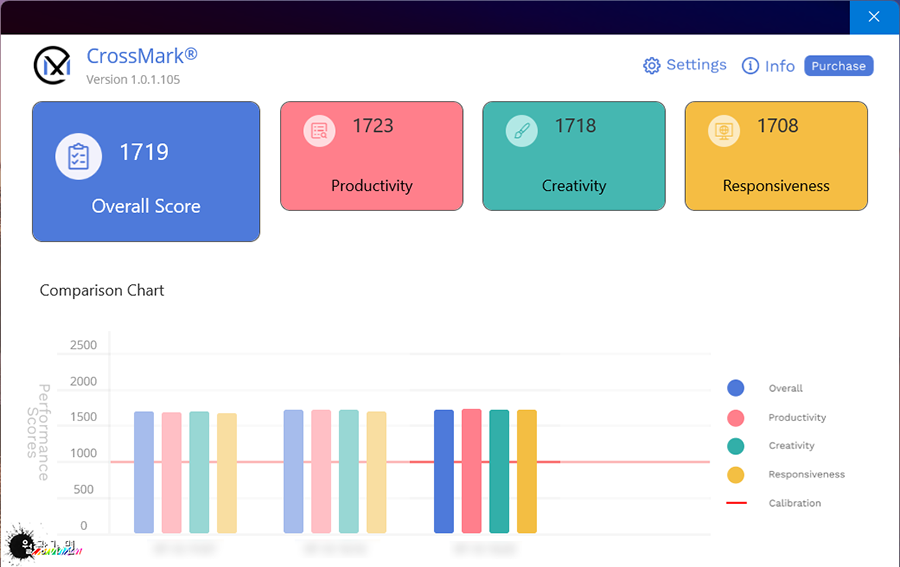Viewport: 900px width, 567px height.
Task: Click the Info circle icon
Action: click(x=750, y=65)
